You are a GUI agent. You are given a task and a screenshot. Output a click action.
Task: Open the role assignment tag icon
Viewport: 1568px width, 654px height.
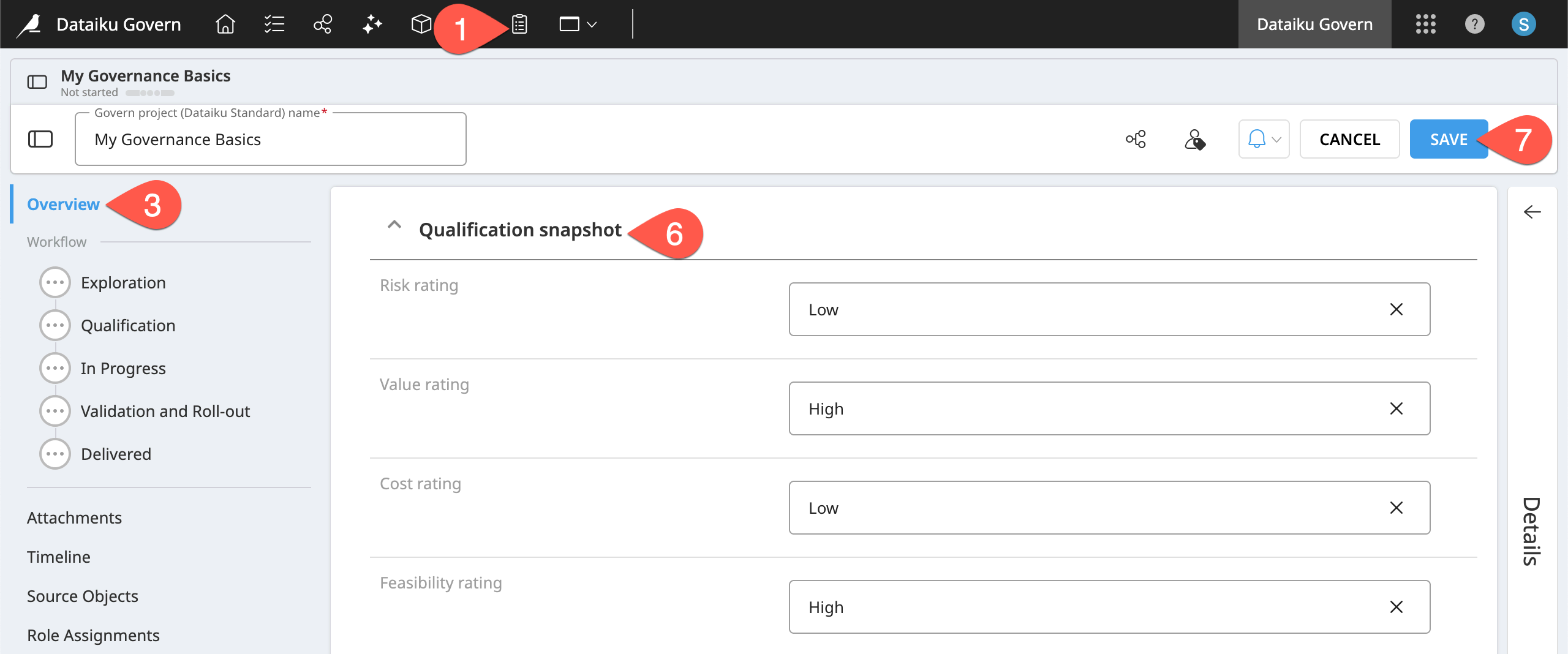(1196, 140)
